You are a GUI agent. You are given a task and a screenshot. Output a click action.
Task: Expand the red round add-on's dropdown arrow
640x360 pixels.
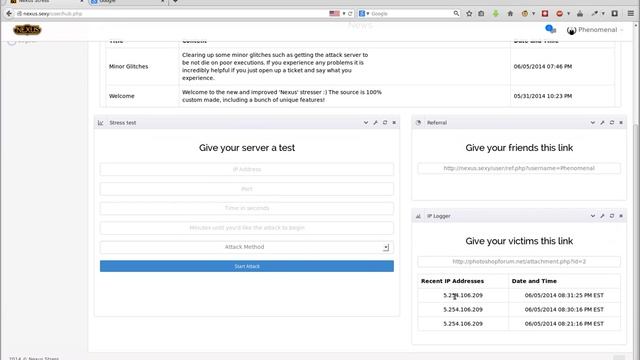click(568, 13)
